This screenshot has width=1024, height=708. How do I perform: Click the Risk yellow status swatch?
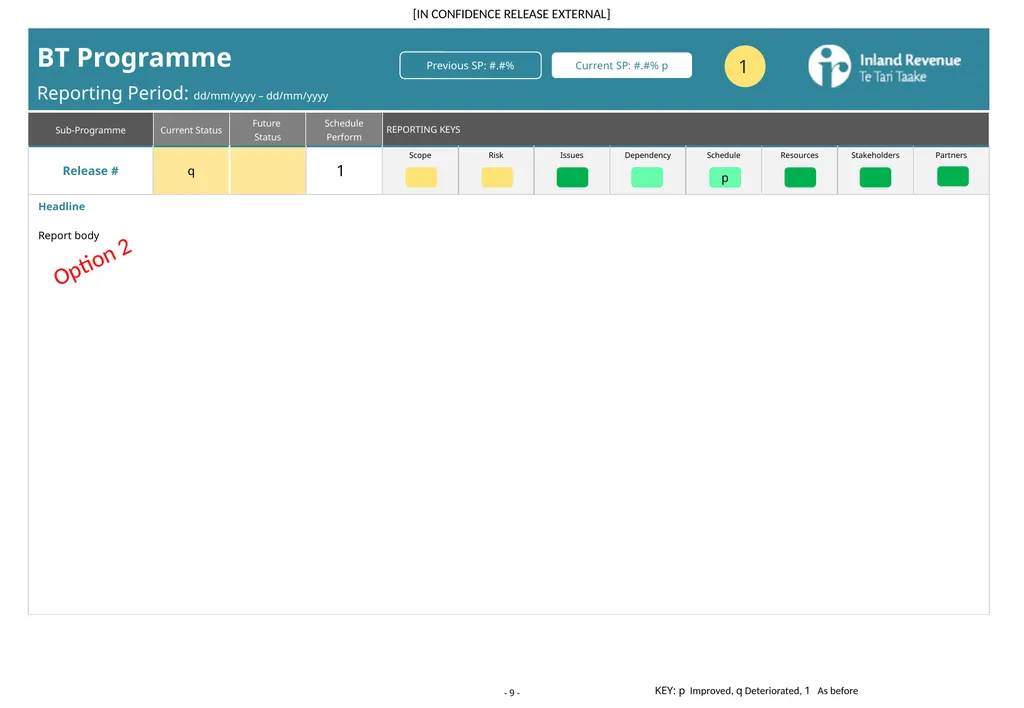coord(497,178)
